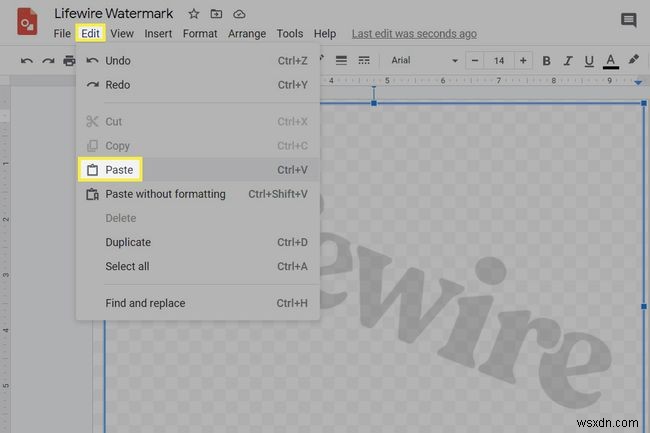The width and height of the screenshot is (650, 433).
Task: Click the font size field showing 14
Action: pyautogui.click(x=499, y=60)
